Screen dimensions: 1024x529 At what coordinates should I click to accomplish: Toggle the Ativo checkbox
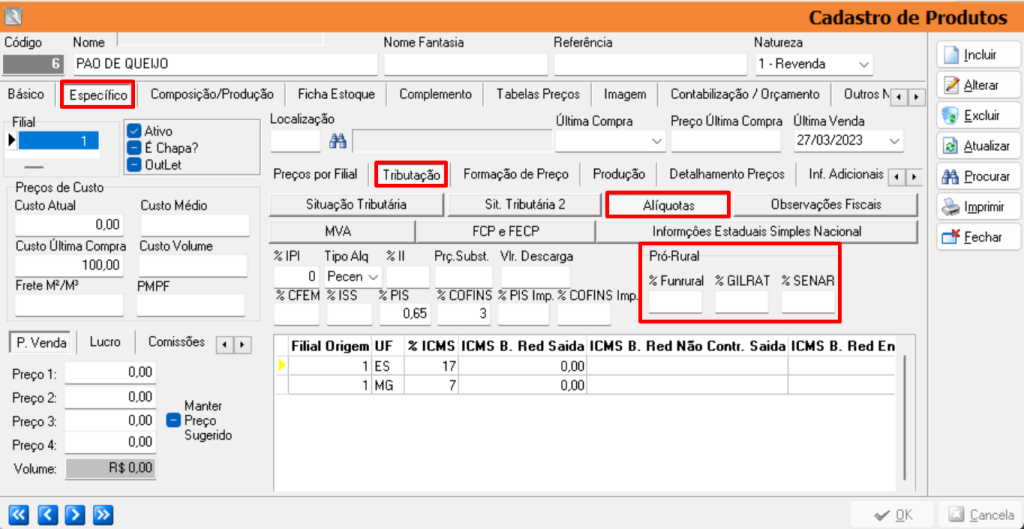134,131
